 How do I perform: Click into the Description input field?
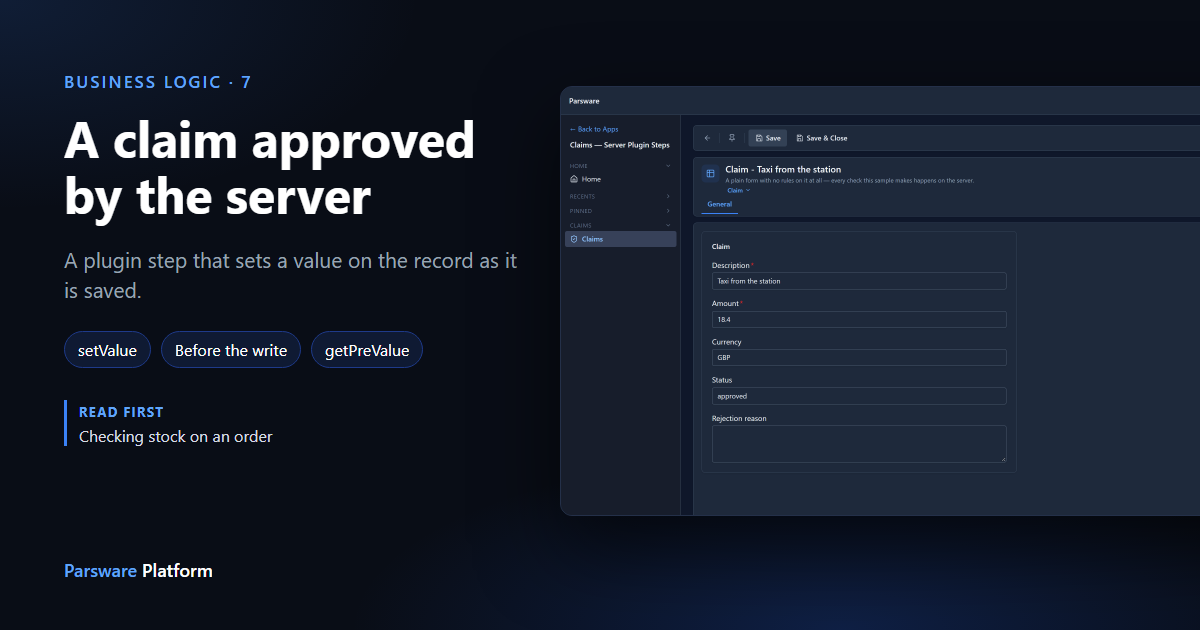[859, 281]
